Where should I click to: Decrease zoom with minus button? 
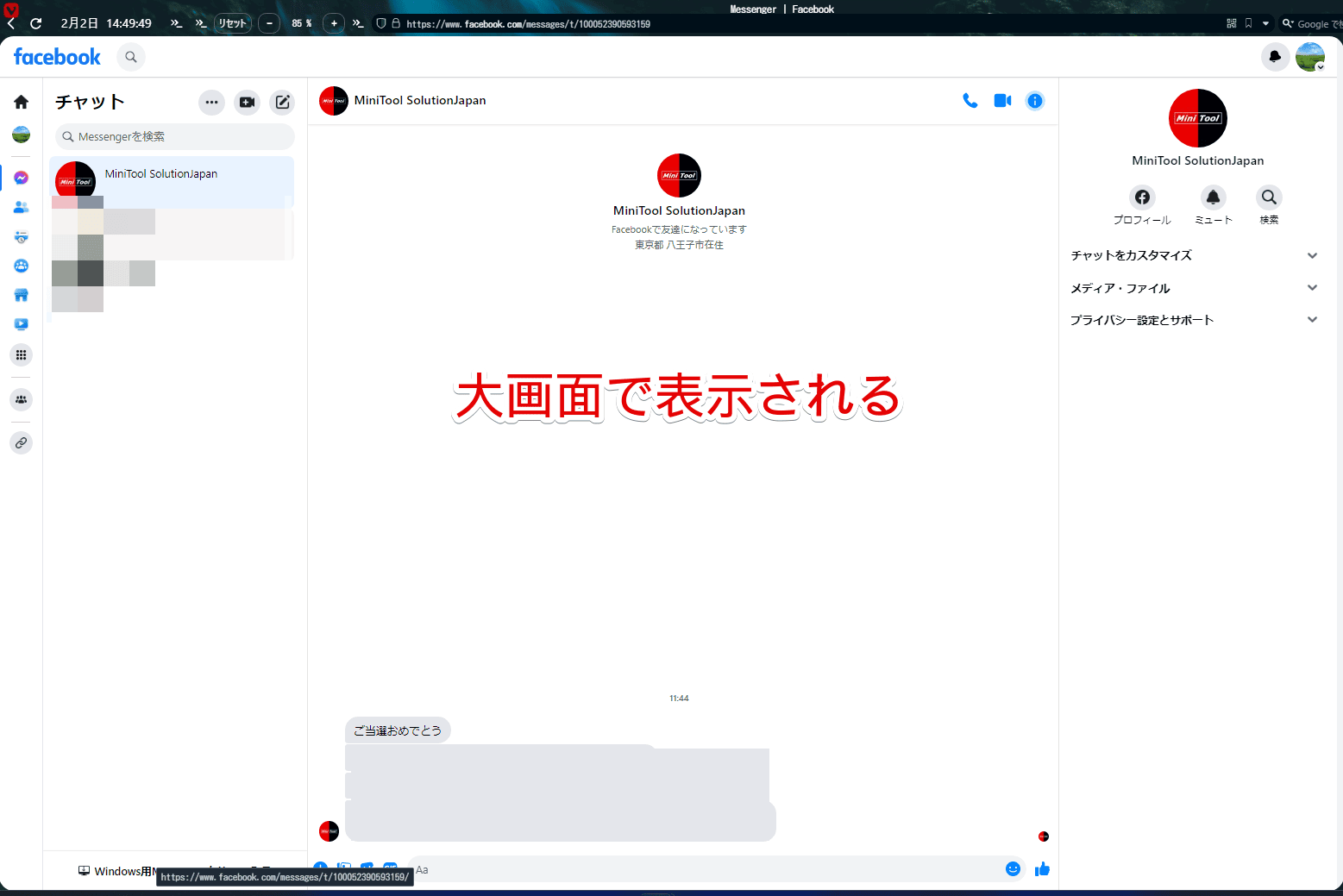[x=269, y=23]
